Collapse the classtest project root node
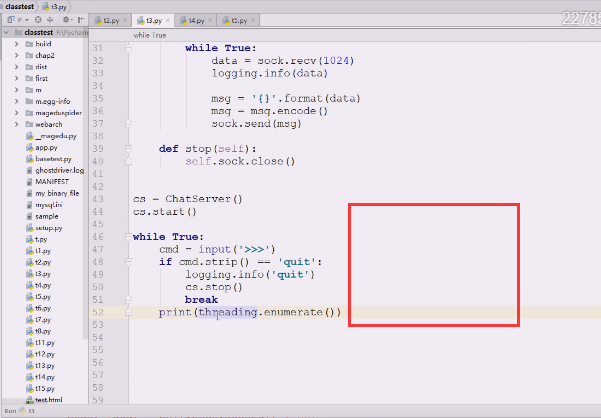The width and height of the screenshot is (601, 418). (x=7, y=33)
